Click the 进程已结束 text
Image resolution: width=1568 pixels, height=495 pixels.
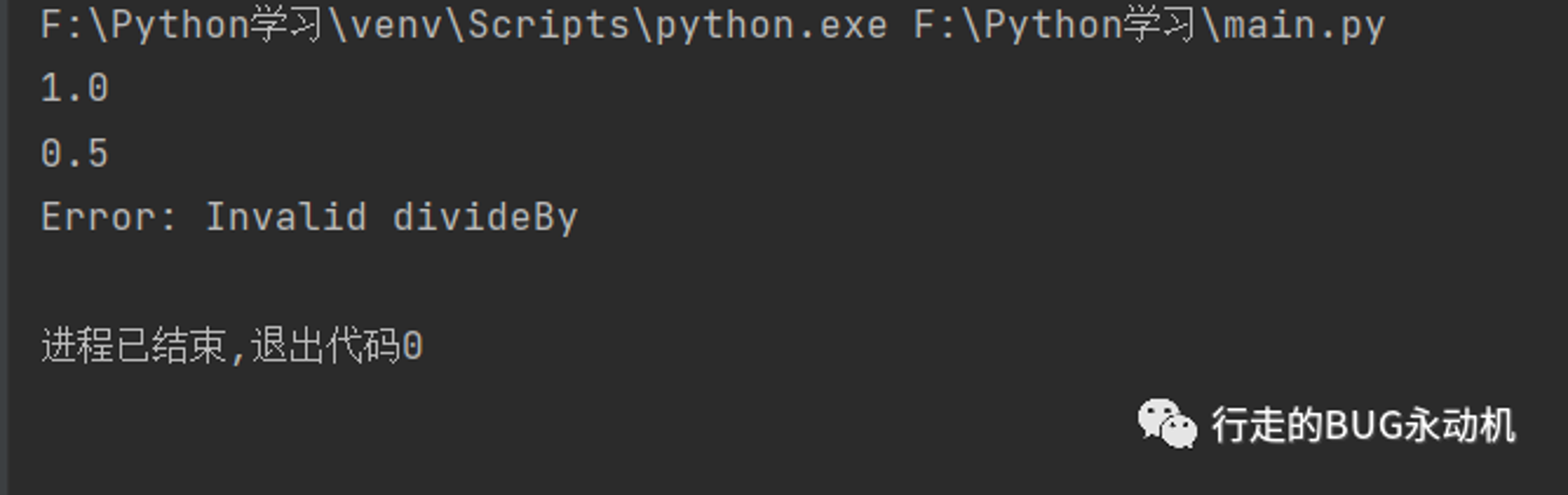coord(134,345)
